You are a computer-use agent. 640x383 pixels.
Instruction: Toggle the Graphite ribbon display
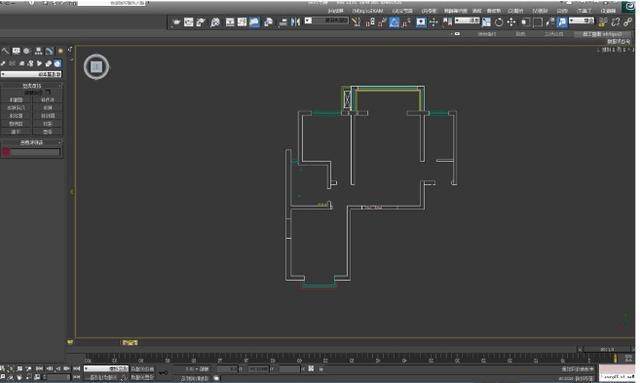(x=254, y=22)
